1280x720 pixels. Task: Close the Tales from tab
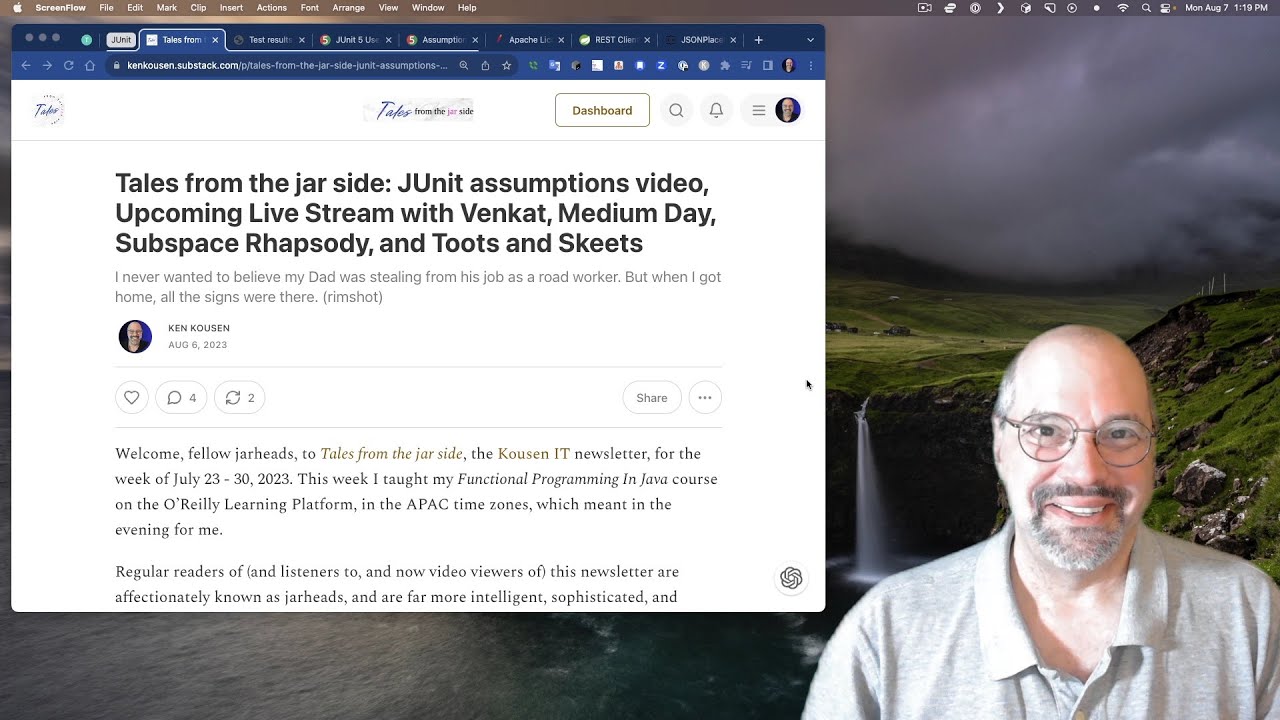[215, 40]
